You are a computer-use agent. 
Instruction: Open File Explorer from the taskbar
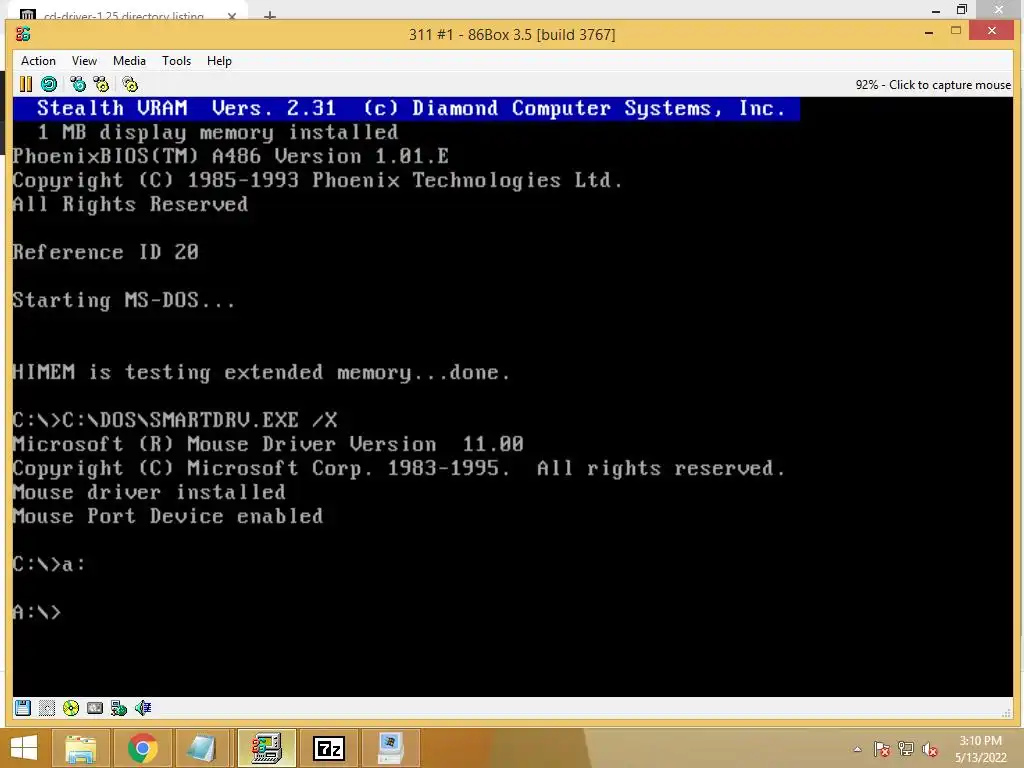(x=80, y=748)
